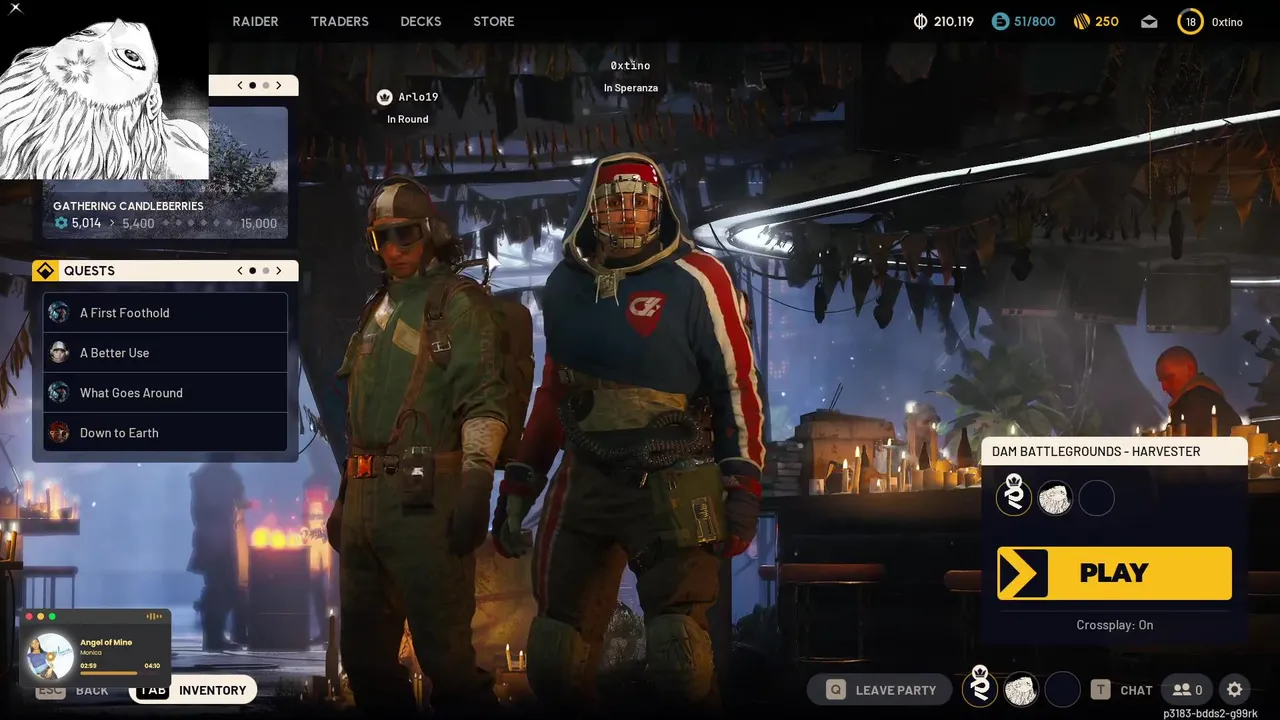Viewport: 1280px width, 720px height.
Task: Click the Angel of Mine album art
Action: pyautogui.click(x=50, y=655)
